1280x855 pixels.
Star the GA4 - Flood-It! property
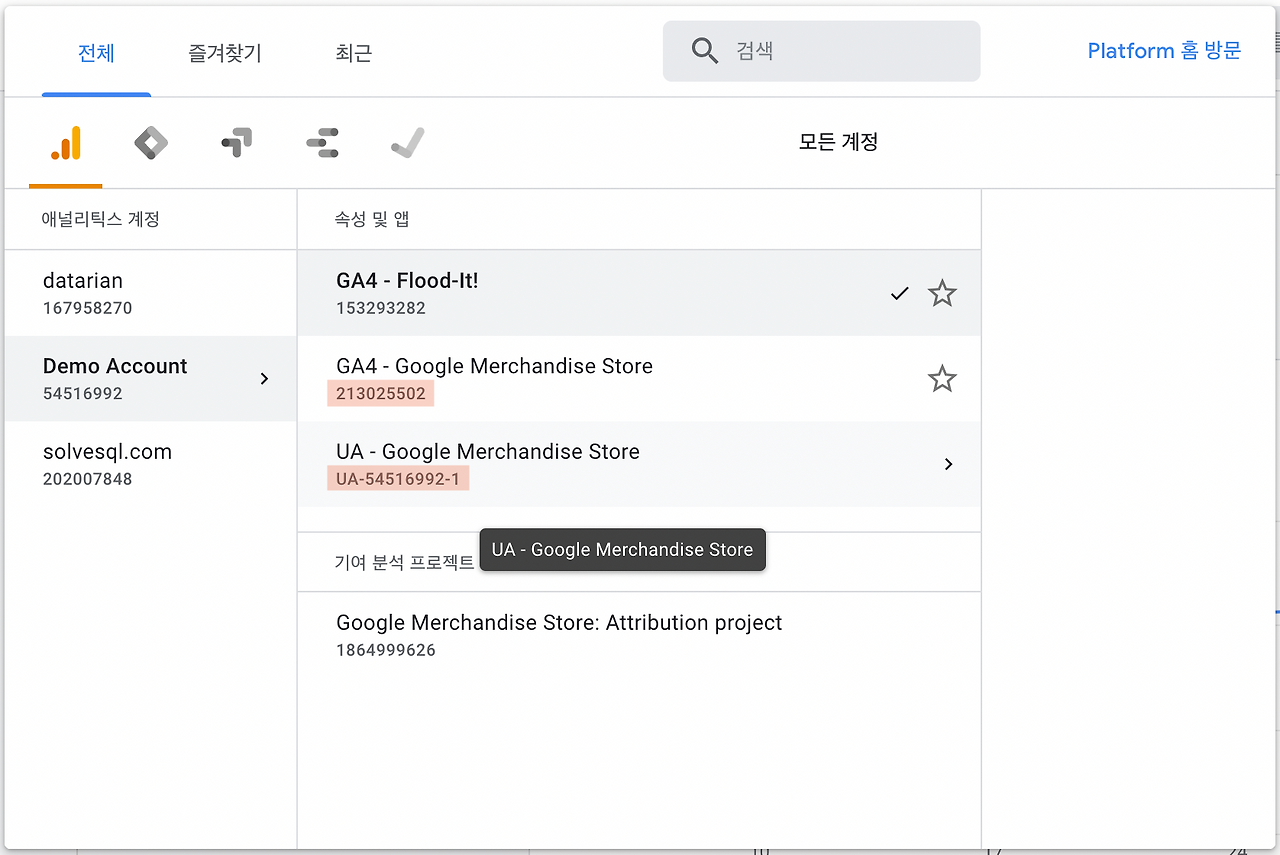[942, 294]
